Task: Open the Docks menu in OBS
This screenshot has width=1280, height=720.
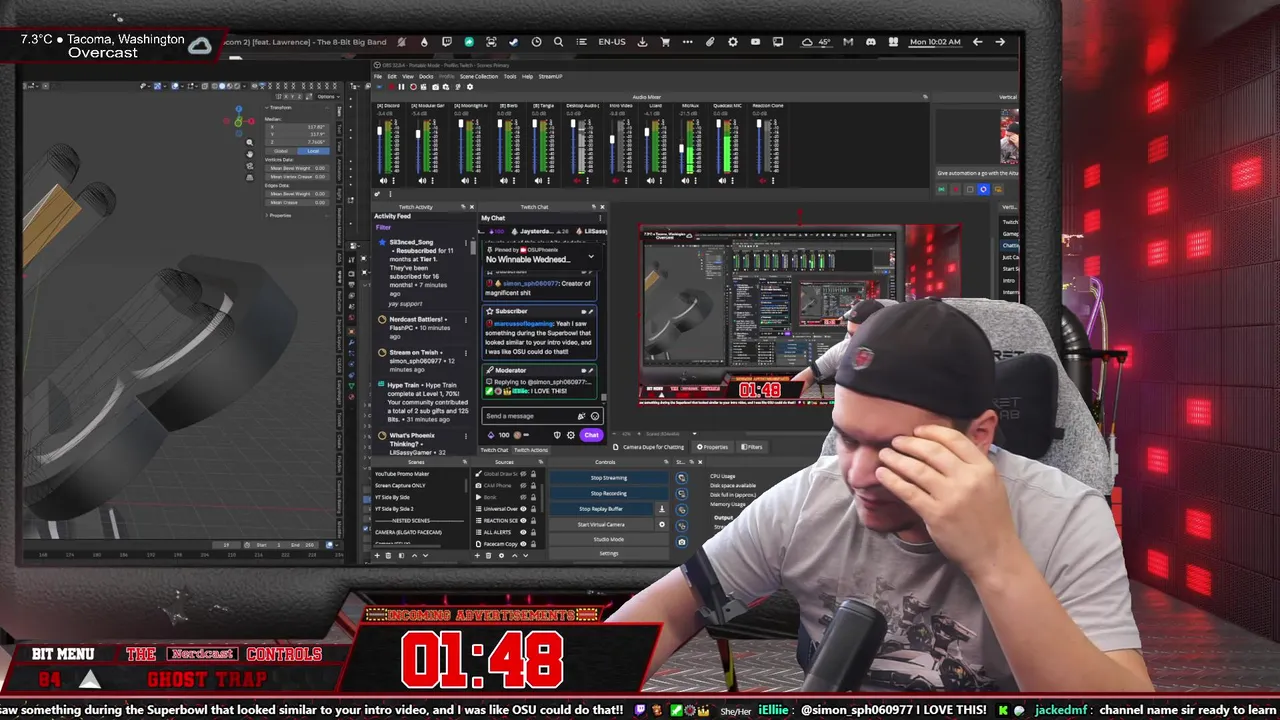Action: point(426,76)
